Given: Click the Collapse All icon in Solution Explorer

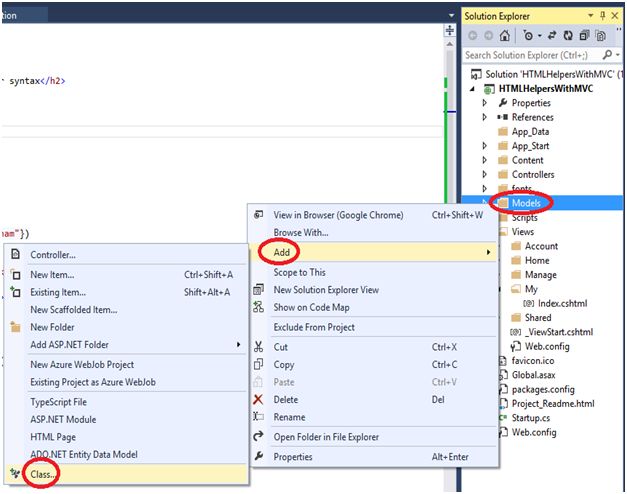Looking at the screenshot, I should (x=584, y=36).
